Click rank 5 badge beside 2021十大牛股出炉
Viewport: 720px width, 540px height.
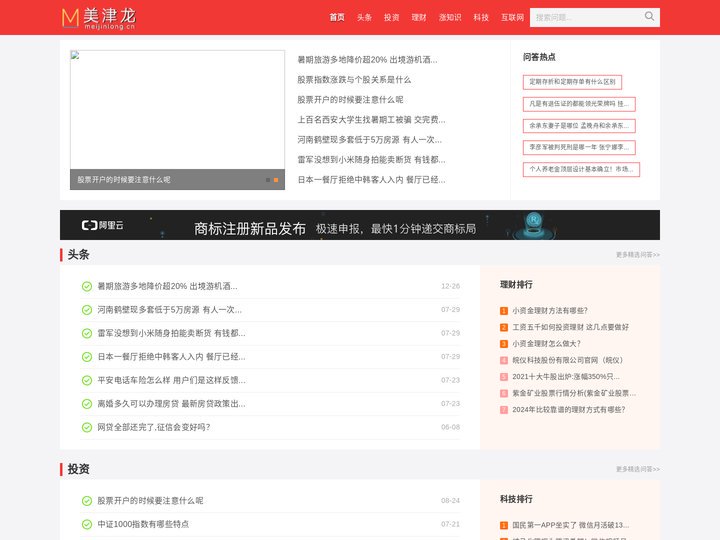coord(504,377)
